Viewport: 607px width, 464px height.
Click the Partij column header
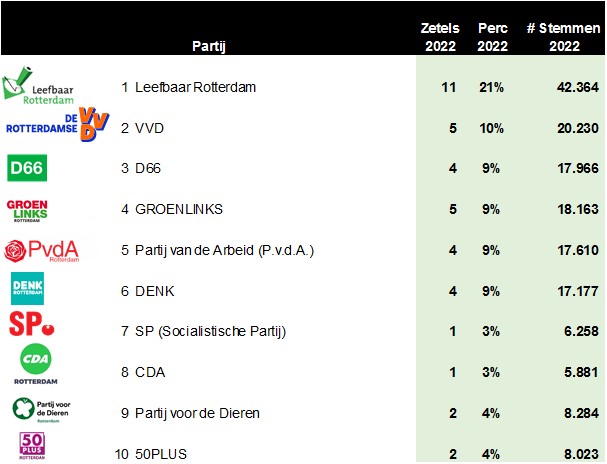point(209,46)
